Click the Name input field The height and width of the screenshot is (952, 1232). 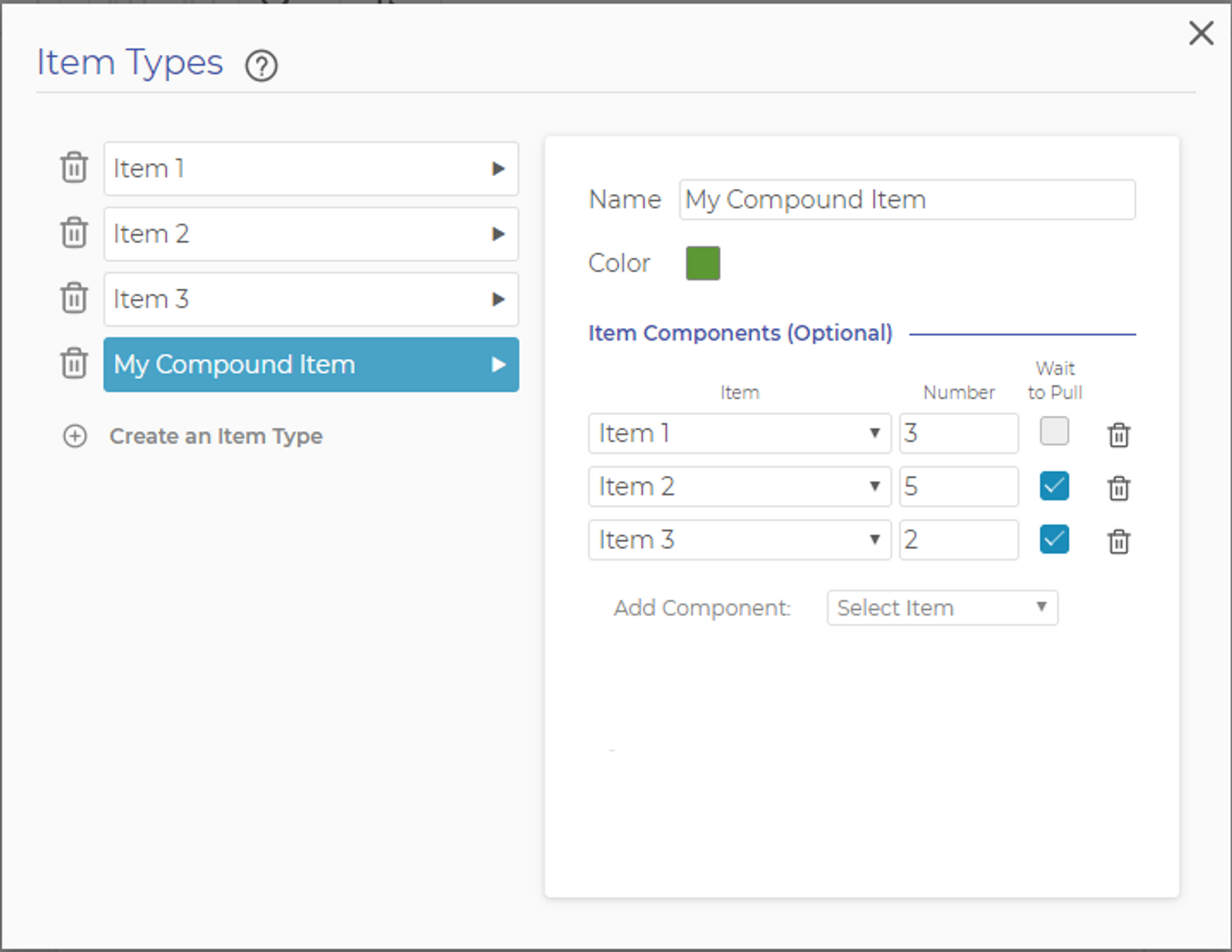(907, 200)
